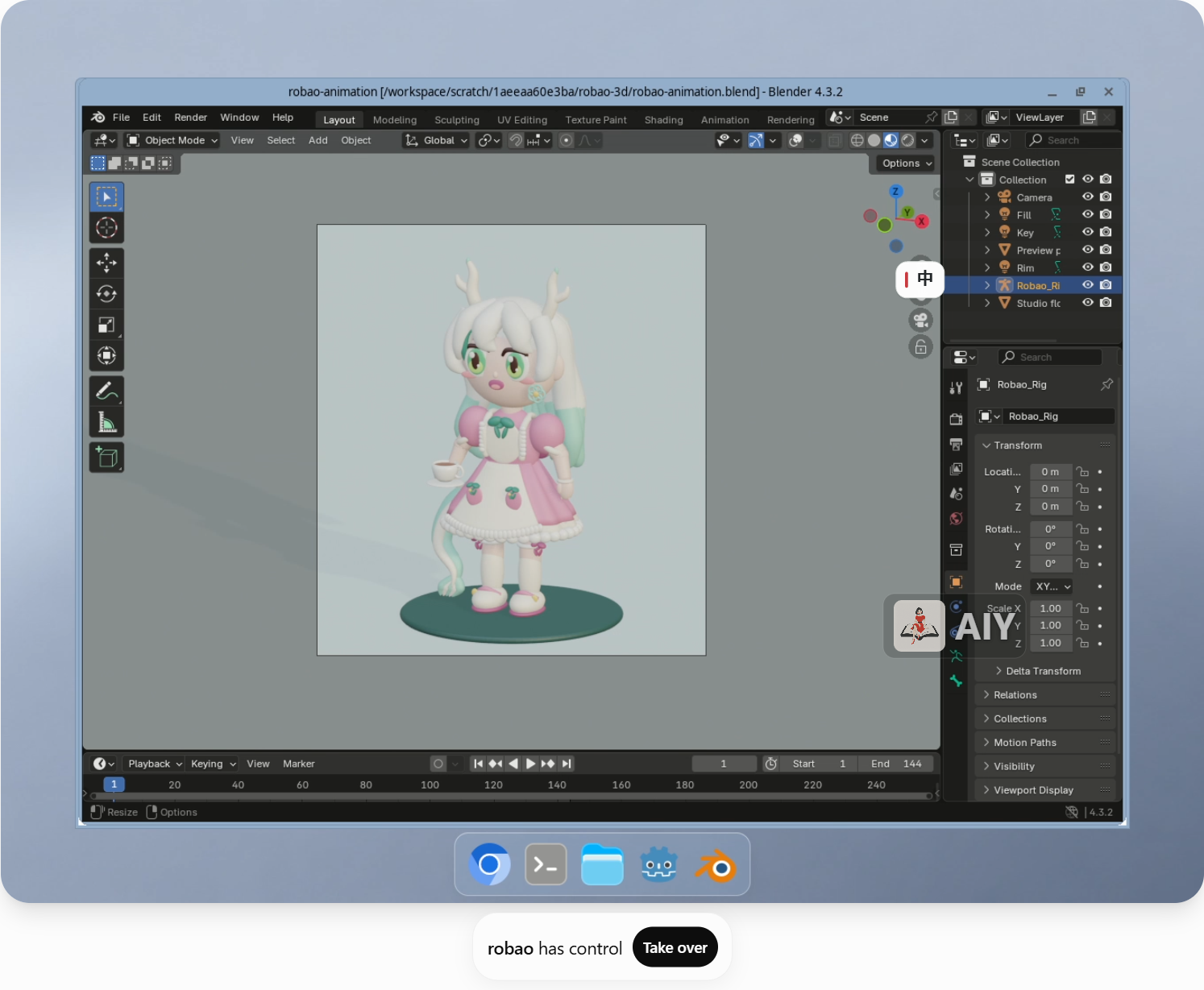Toggle the Location X lock
Screen dimensions: 1204x990
point(1082,472)
